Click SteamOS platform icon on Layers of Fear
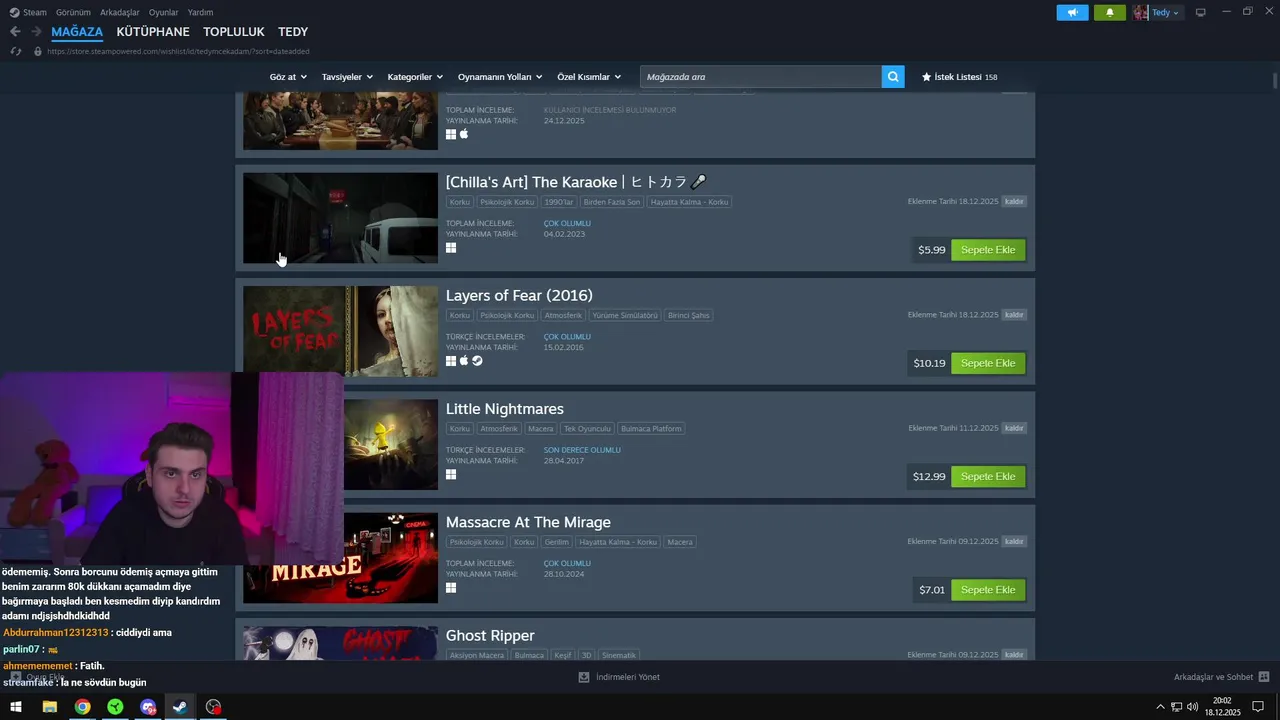 [x=477, y=361]
